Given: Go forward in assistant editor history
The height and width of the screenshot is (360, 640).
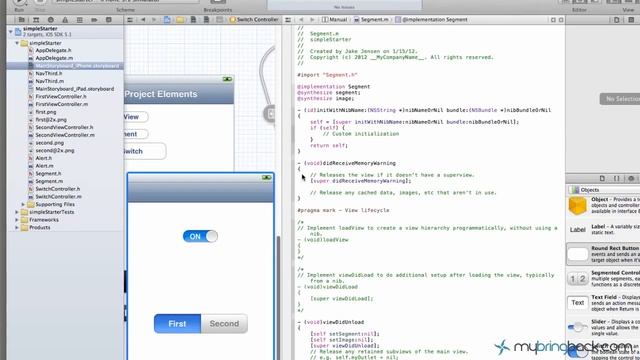Looking at the screenshot, I should 312,20.
